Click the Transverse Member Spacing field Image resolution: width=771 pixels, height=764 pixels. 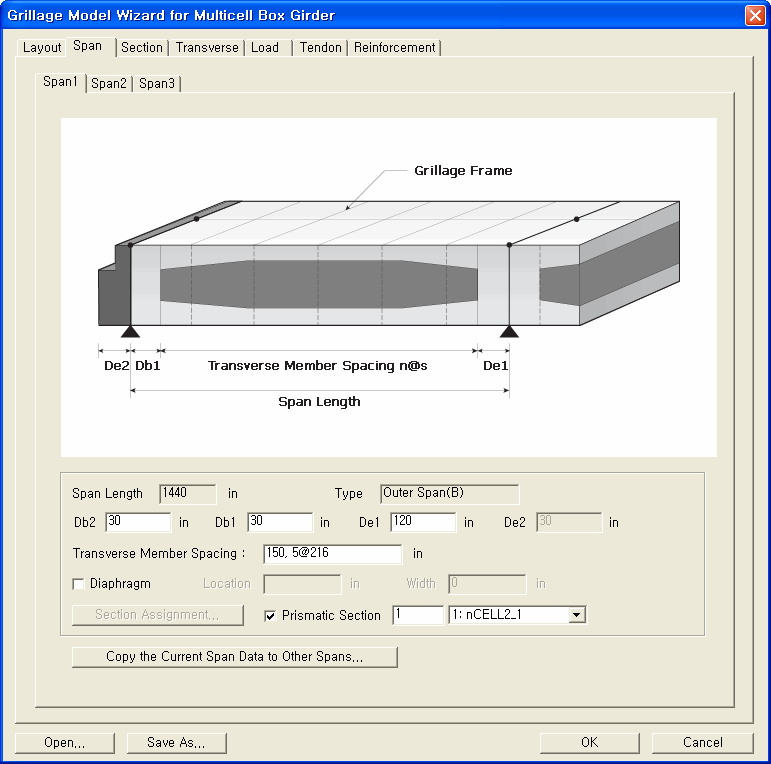(x=332, y=554)
